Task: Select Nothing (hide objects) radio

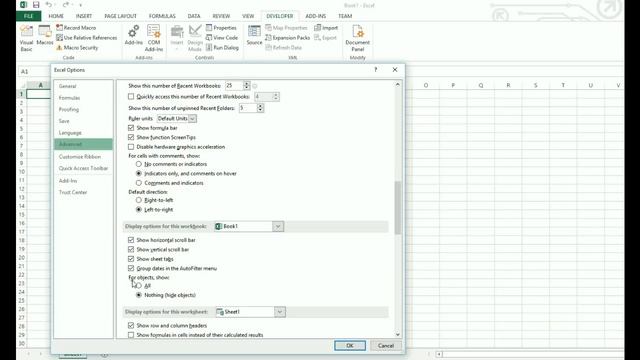Action: tap(139, 295)
